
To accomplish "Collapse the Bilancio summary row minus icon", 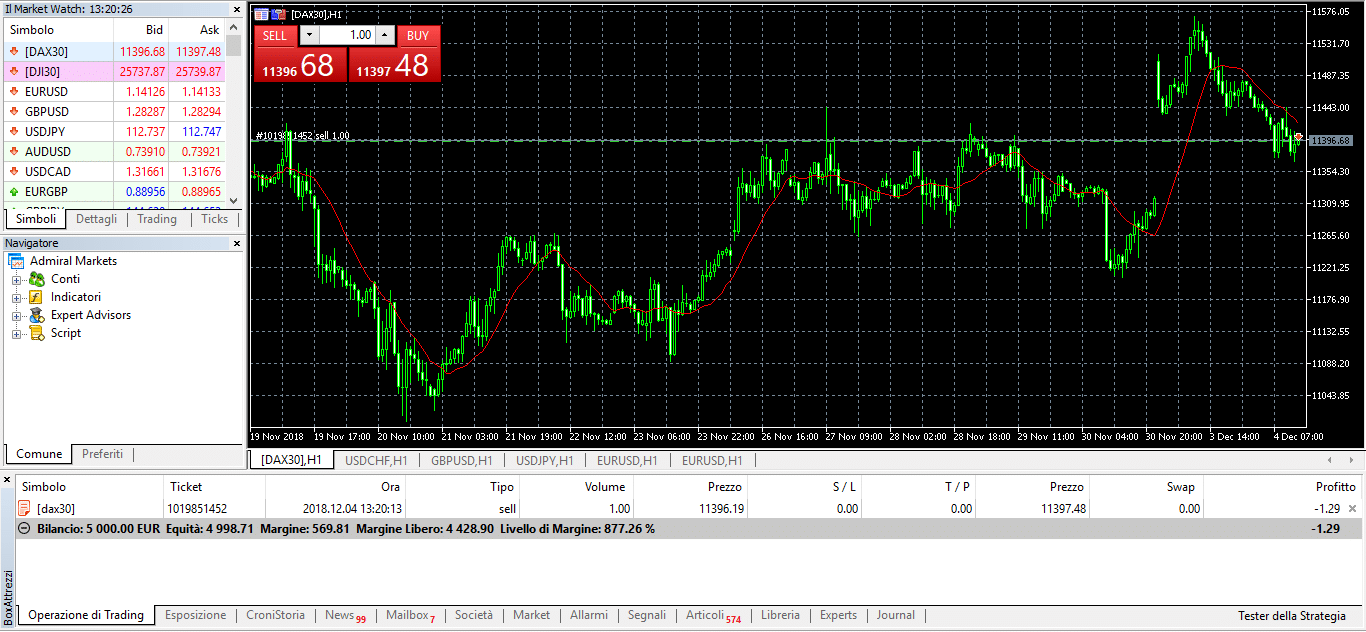I will coord(25,528).
